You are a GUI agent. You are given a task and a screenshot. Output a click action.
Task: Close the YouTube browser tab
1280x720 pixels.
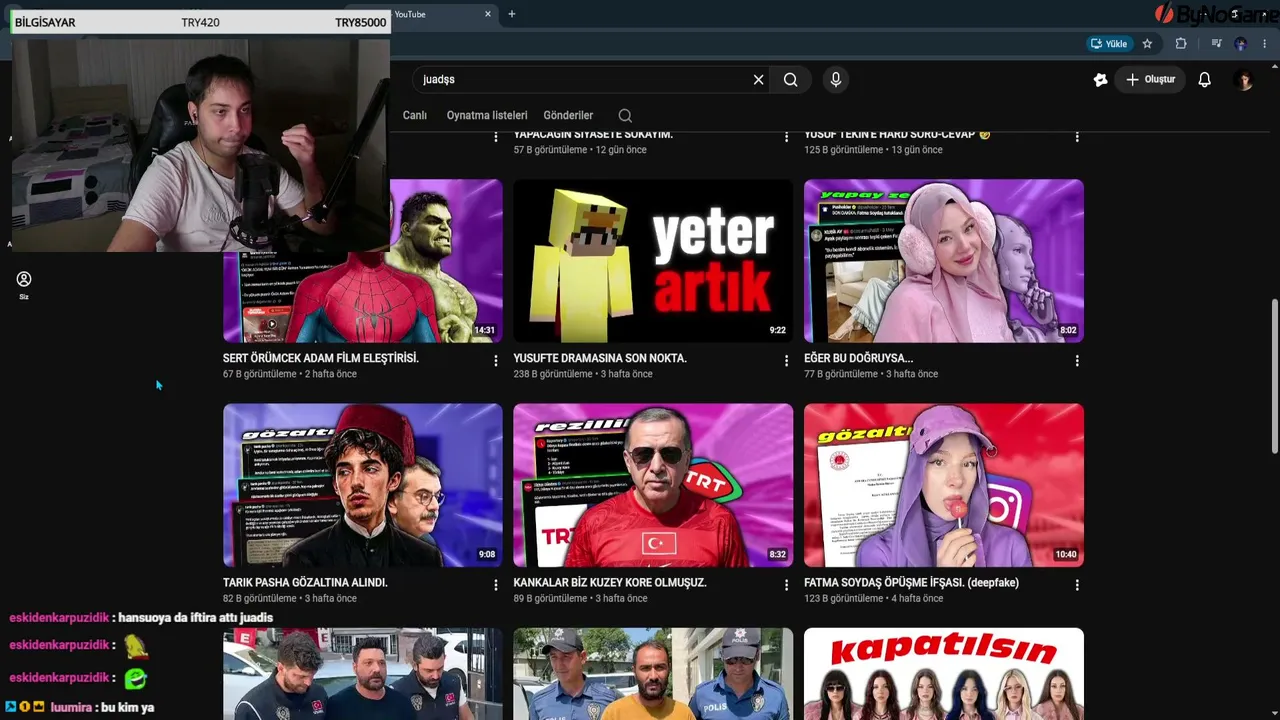click(488, 14)
